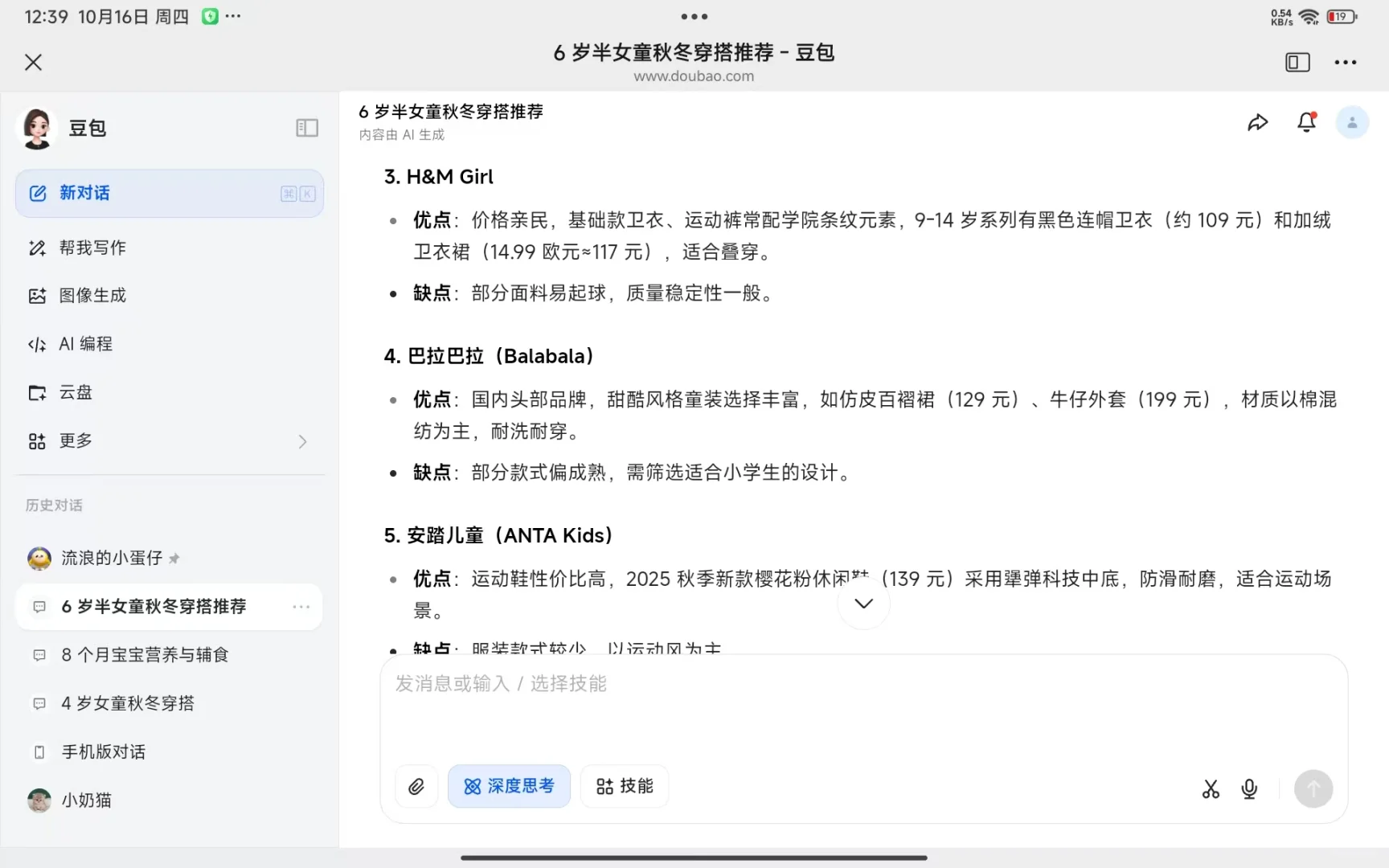Screen dimensions: 1389x868
Task: Click the home indicator bar at bottom
Action: pyautogui.click(x=694, y=858)
